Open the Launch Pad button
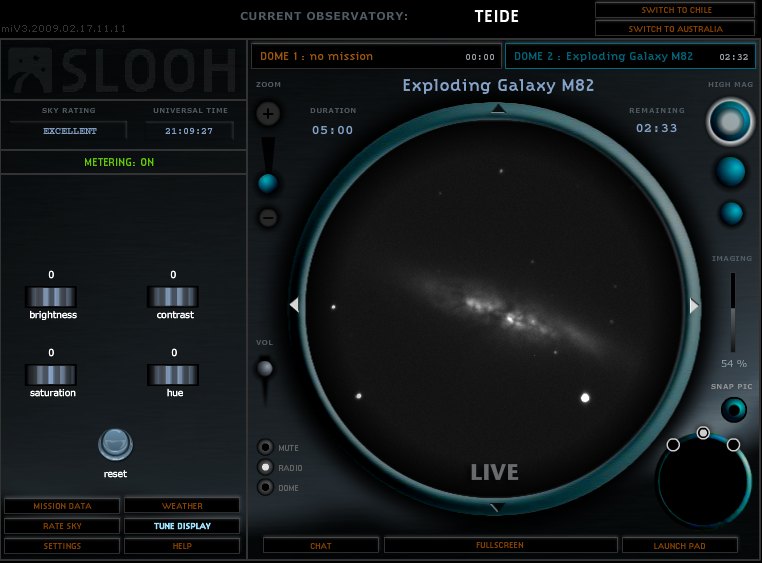The image size is (762, 563). click(x=679, y=546)
